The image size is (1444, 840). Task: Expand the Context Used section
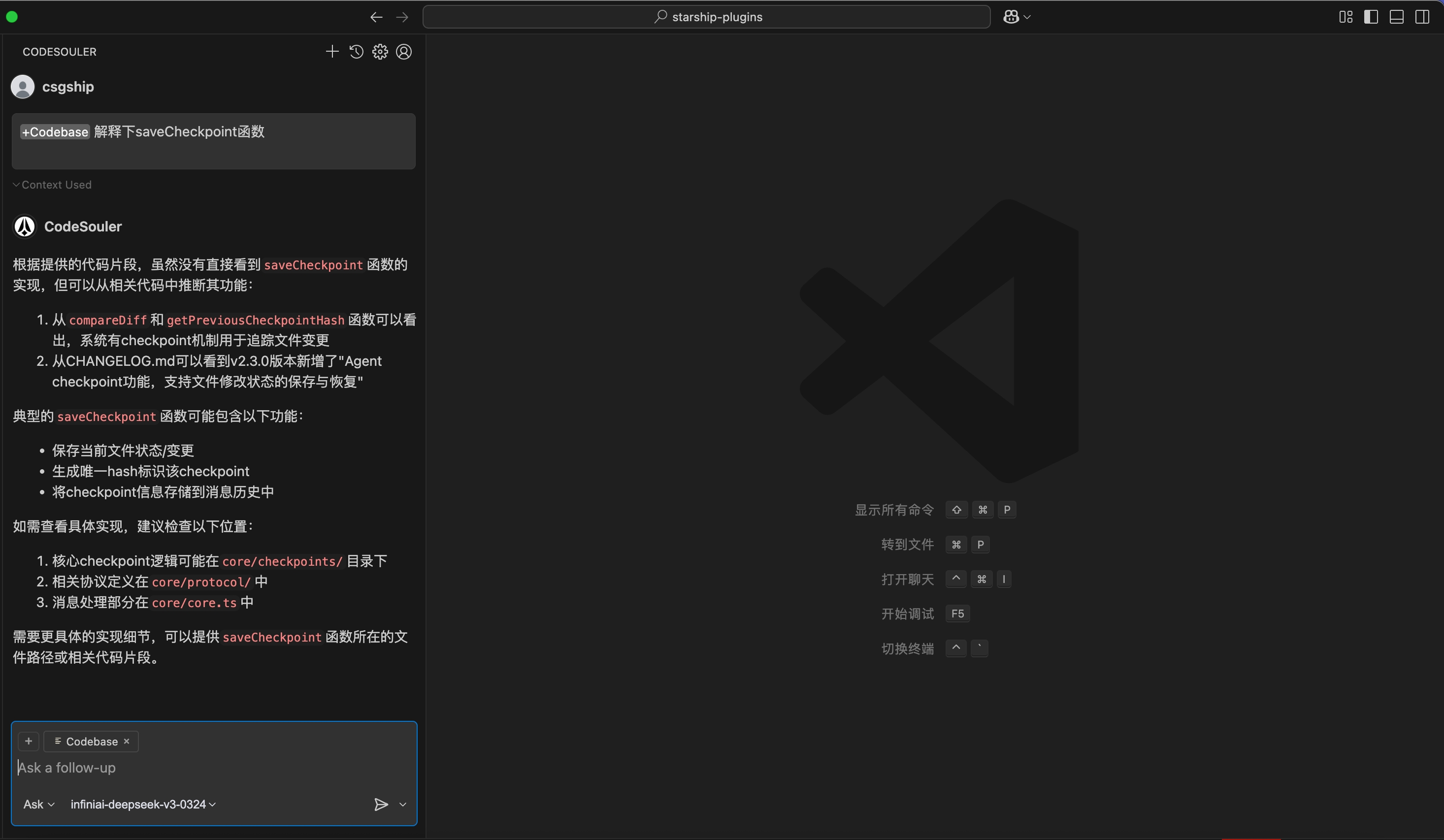tap(52, 185)
